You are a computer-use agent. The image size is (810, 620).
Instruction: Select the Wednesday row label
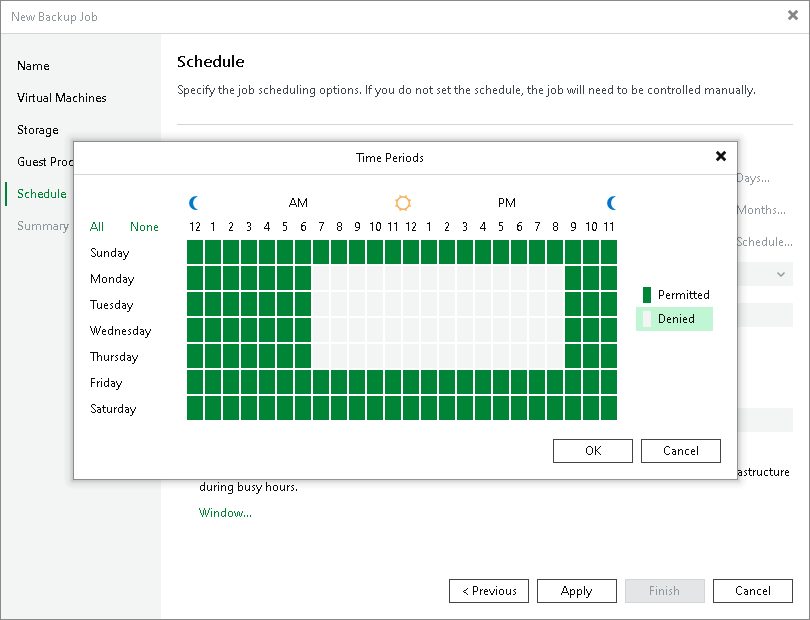pyautogui.click(x=120, y=331)
